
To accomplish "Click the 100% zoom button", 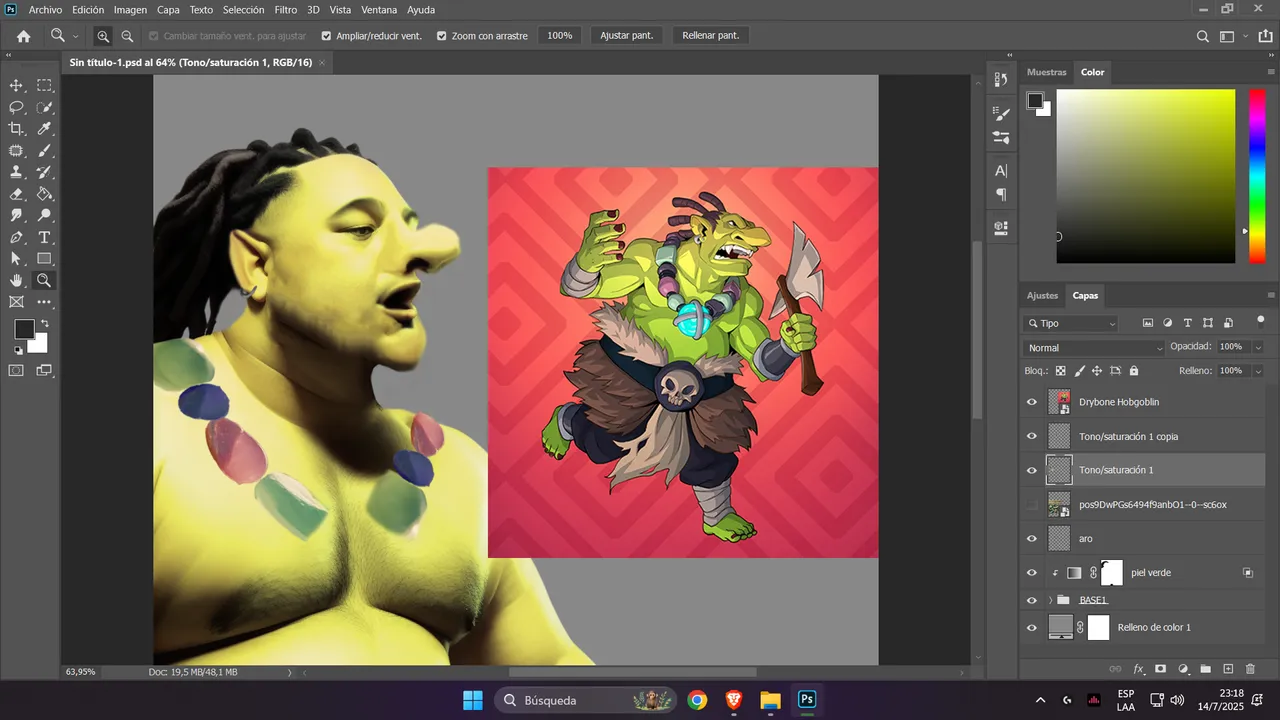I will point(560,36).
